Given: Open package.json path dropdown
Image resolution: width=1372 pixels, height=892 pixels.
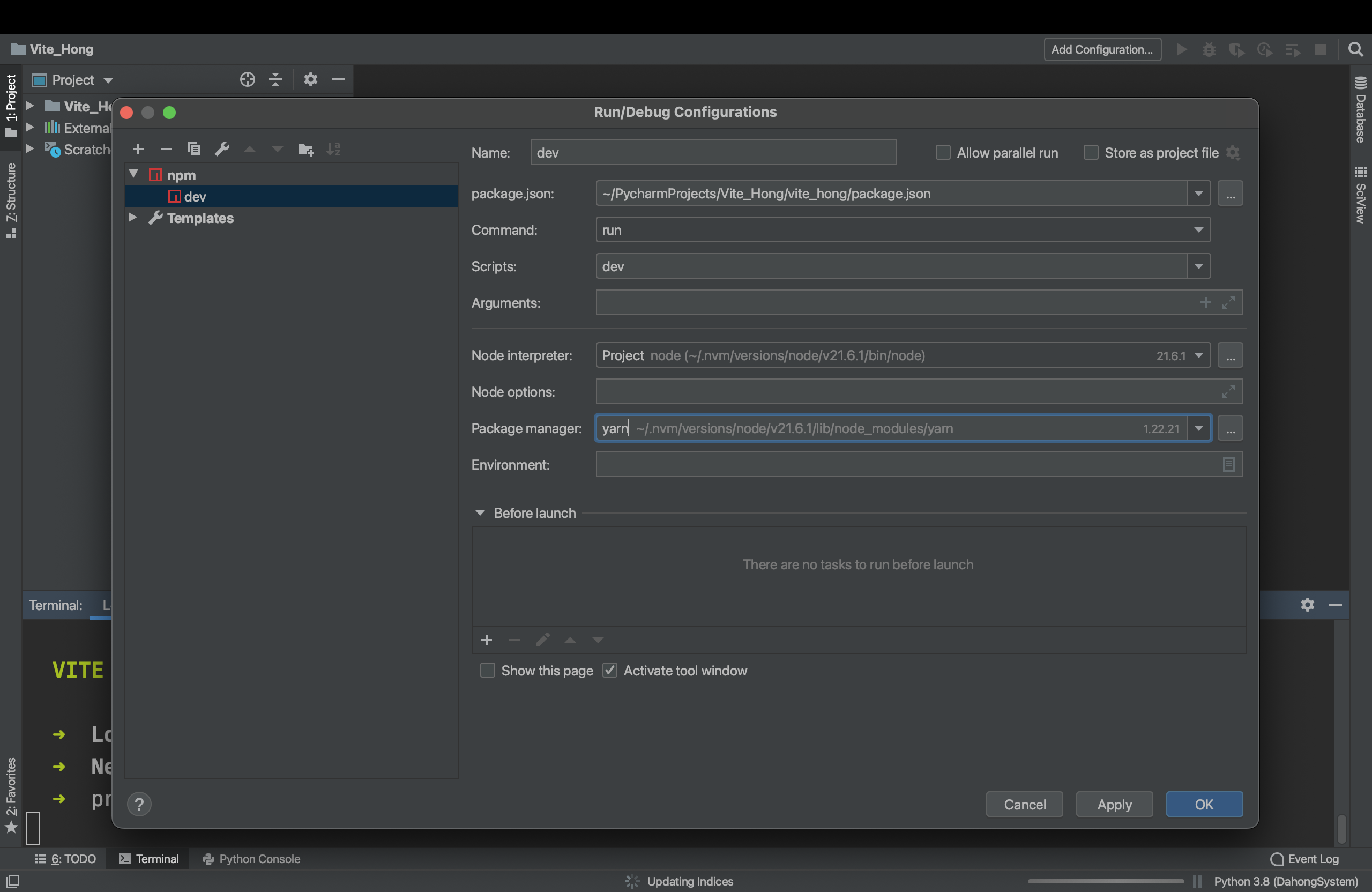Looking at the screenshot, I should point(1198,193).
